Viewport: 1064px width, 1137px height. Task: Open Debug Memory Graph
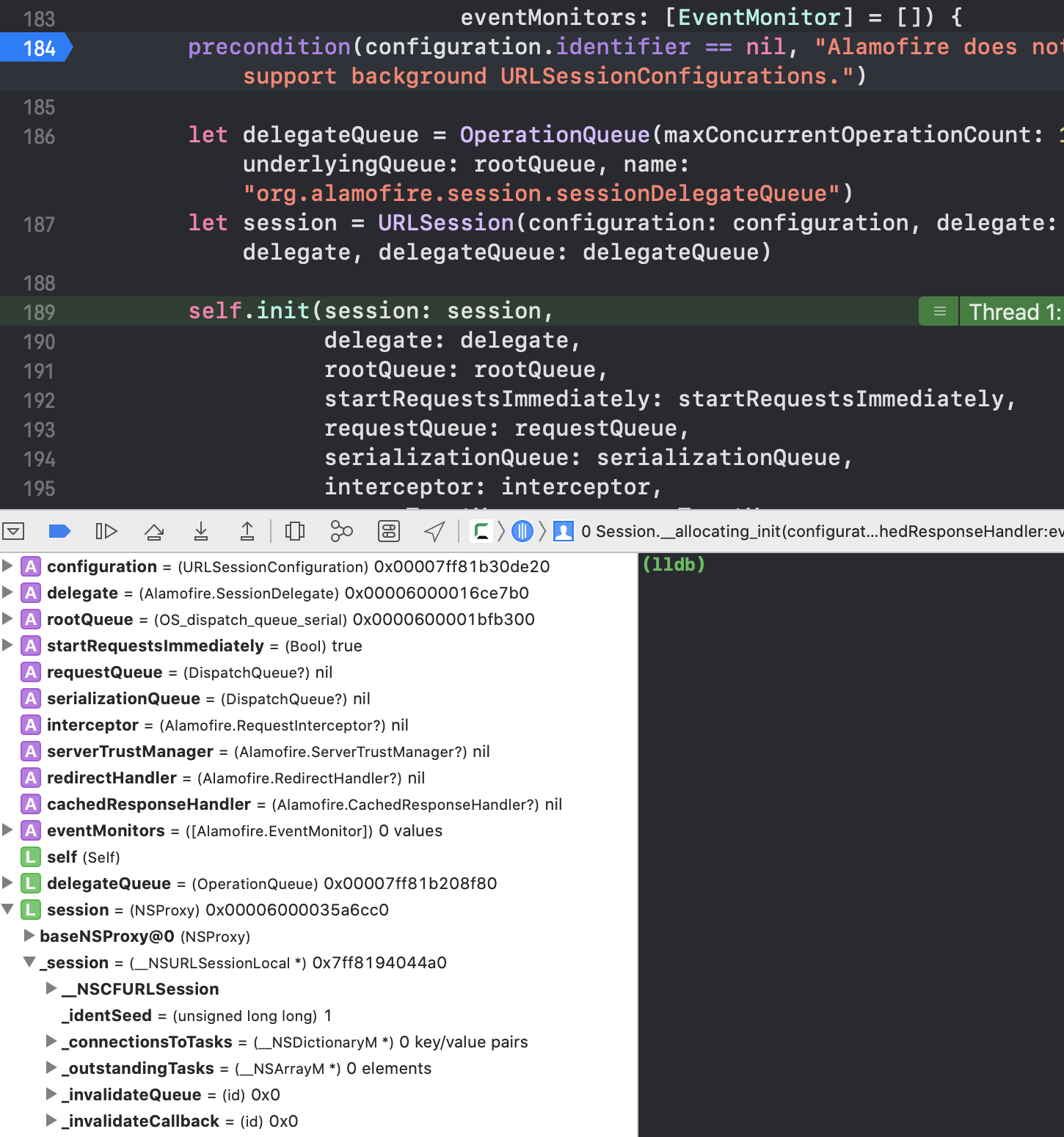click(341, 531)
